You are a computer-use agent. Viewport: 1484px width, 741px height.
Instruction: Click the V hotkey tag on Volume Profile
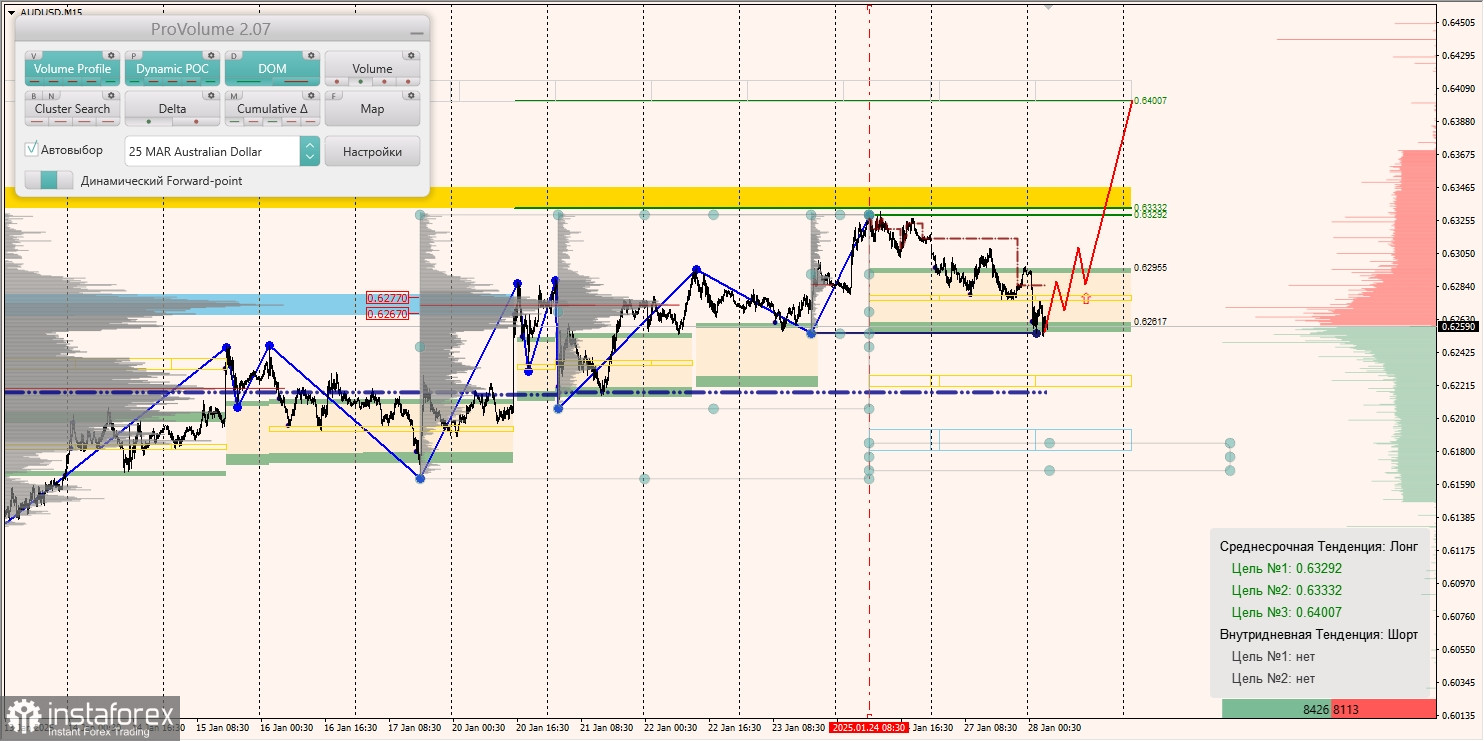coord(34,56)
